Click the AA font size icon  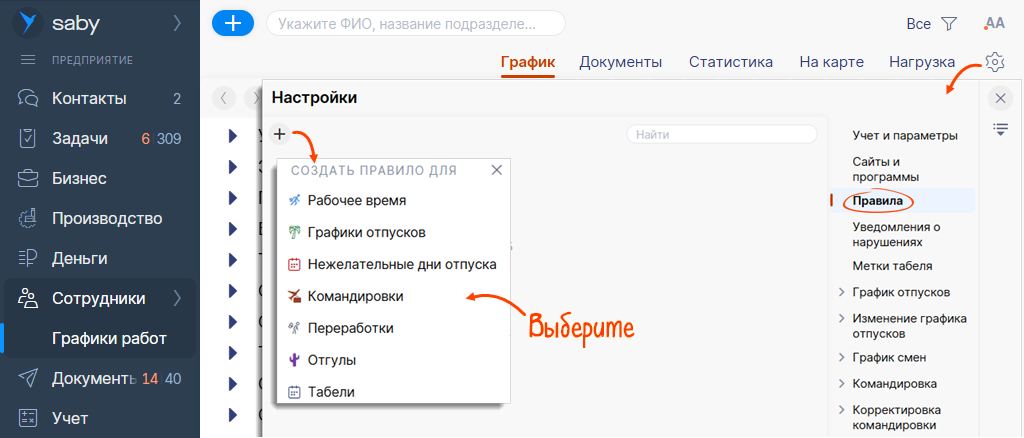[x=994, y=23]
